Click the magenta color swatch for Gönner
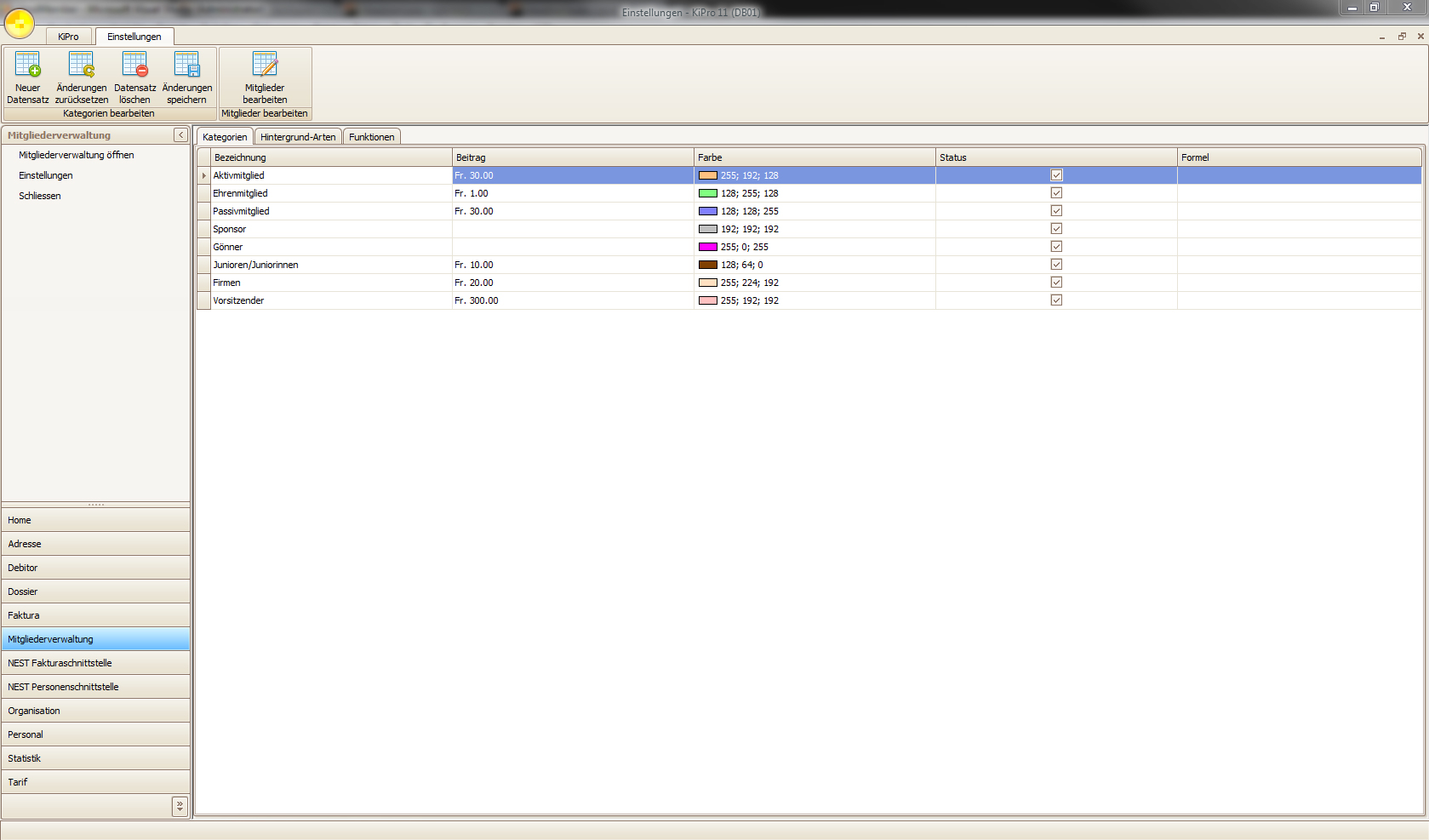This screenshot has height=840, width=1429. coord(707,247)
